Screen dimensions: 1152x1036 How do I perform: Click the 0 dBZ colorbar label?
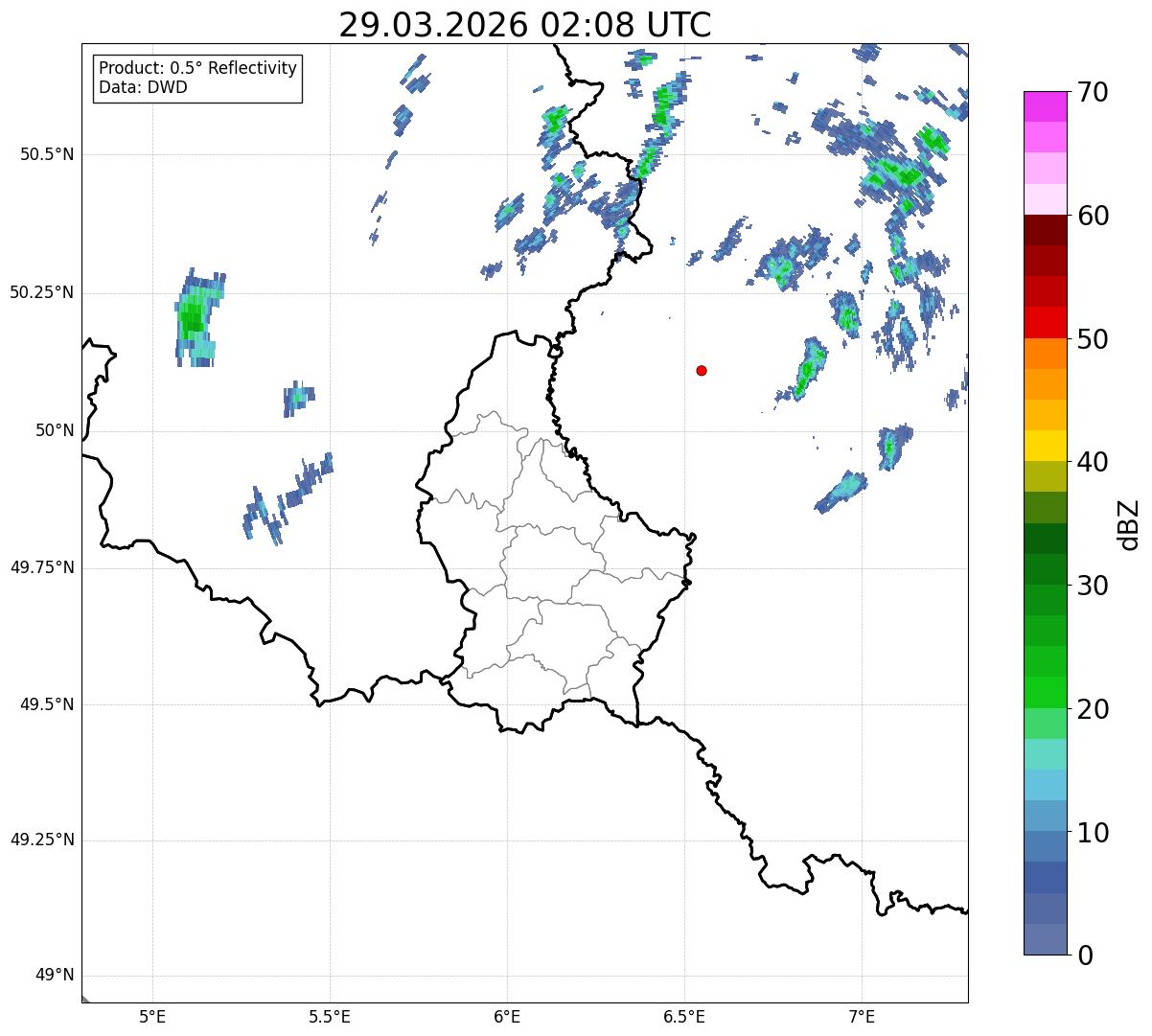[1084, 955]
